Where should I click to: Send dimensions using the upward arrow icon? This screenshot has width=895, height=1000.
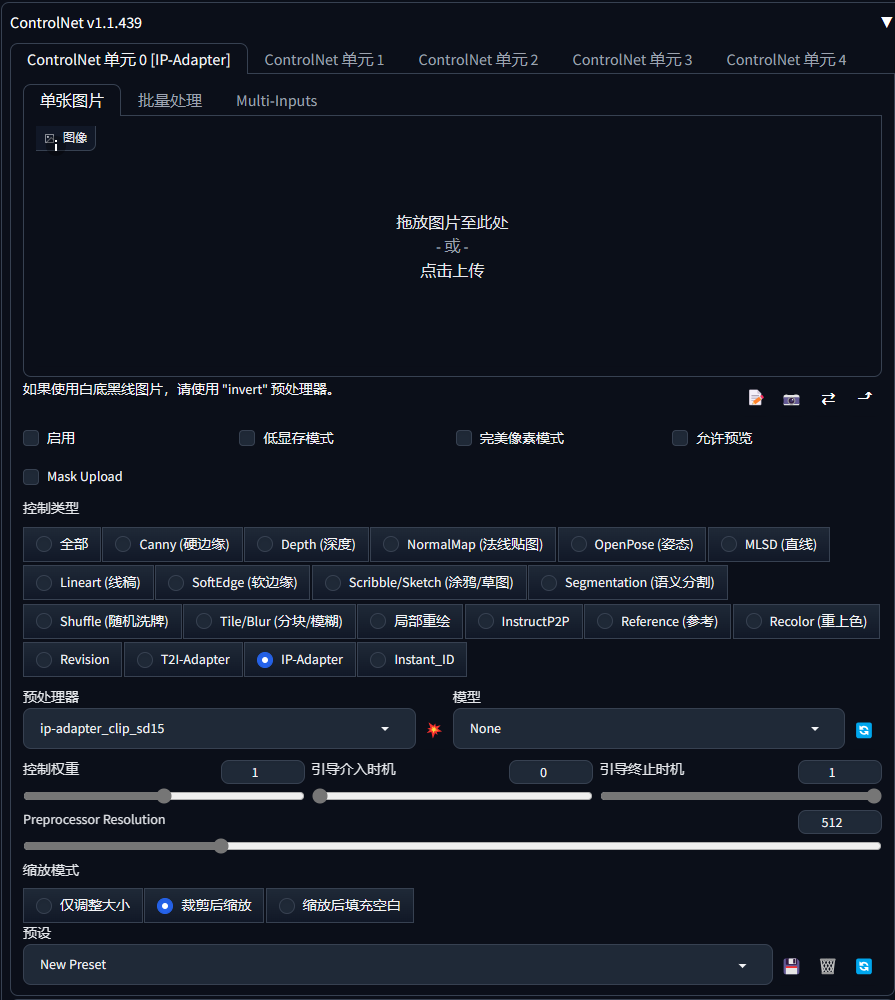864,398
